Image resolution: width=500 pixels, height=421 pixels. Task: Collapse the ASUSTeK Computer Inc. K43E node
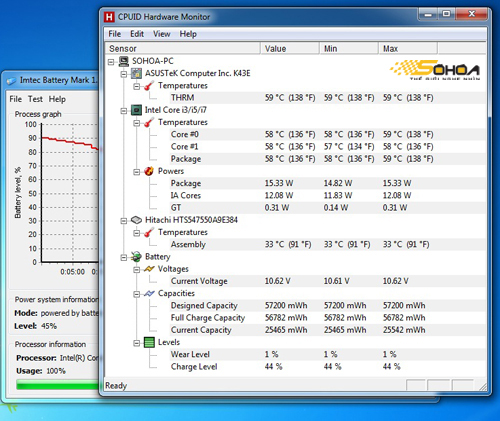(124, 74)
